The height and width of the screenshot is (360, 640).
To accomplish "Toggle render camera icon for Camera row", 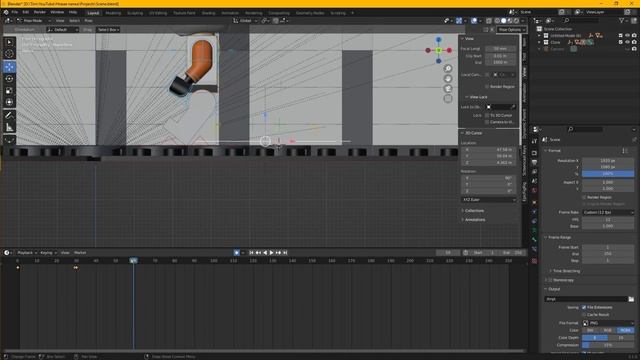I will click(x=634, y=49).
